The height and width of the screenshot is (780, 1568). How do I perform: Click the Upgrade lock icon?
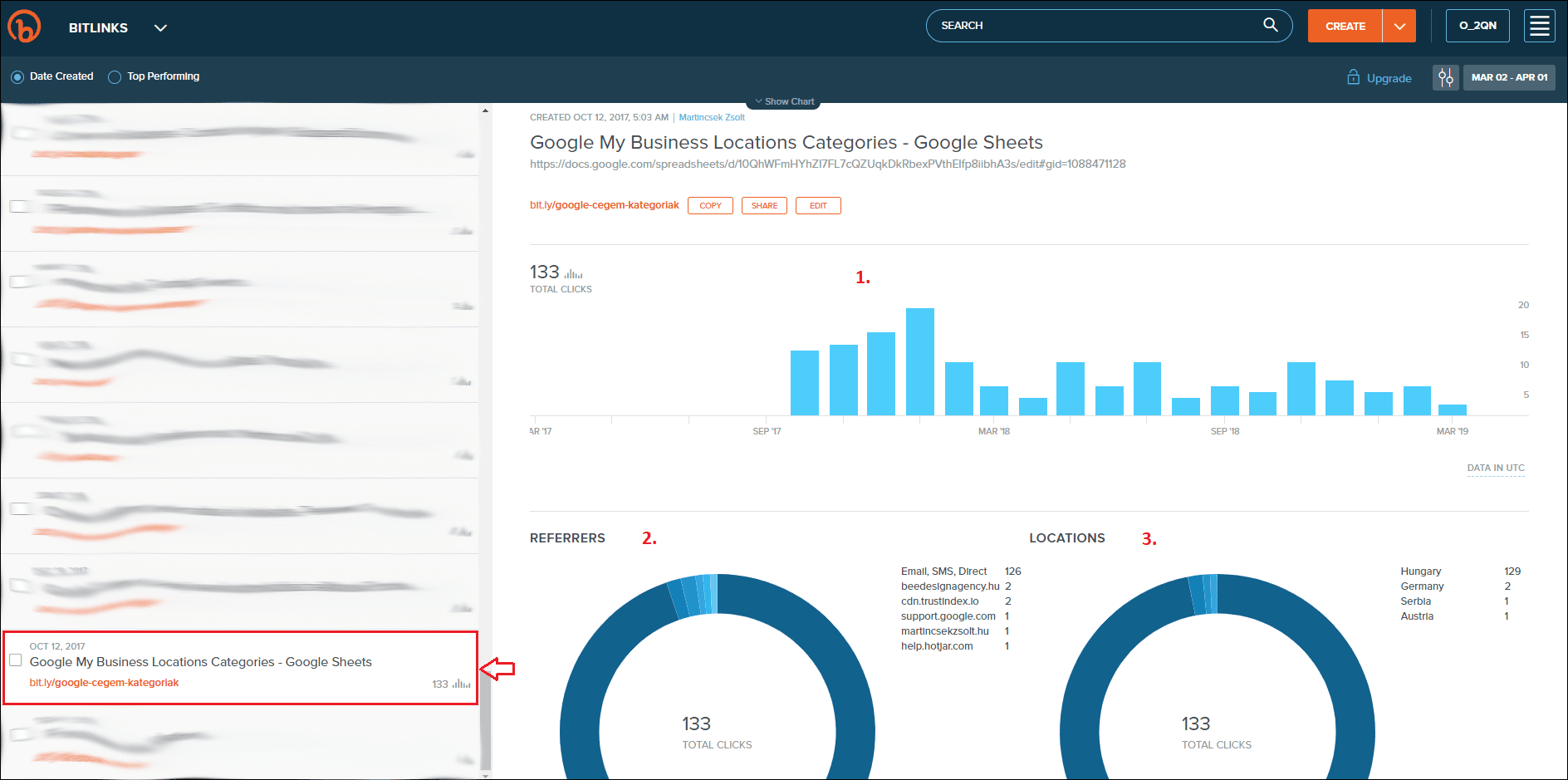coord(1353,77)
